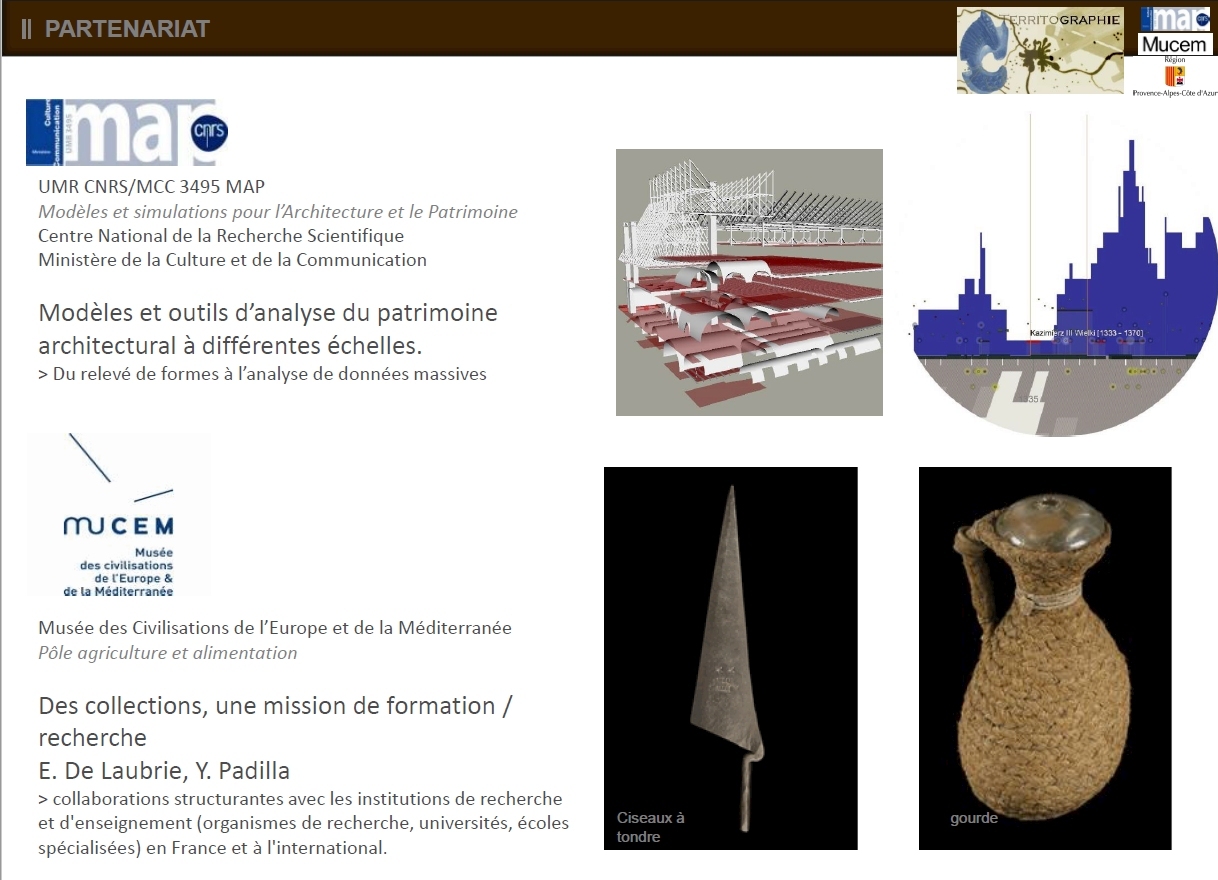
Task: Click the text 'UMR CNRS/MCC 3495 MAP'
Action: point(152,186)
